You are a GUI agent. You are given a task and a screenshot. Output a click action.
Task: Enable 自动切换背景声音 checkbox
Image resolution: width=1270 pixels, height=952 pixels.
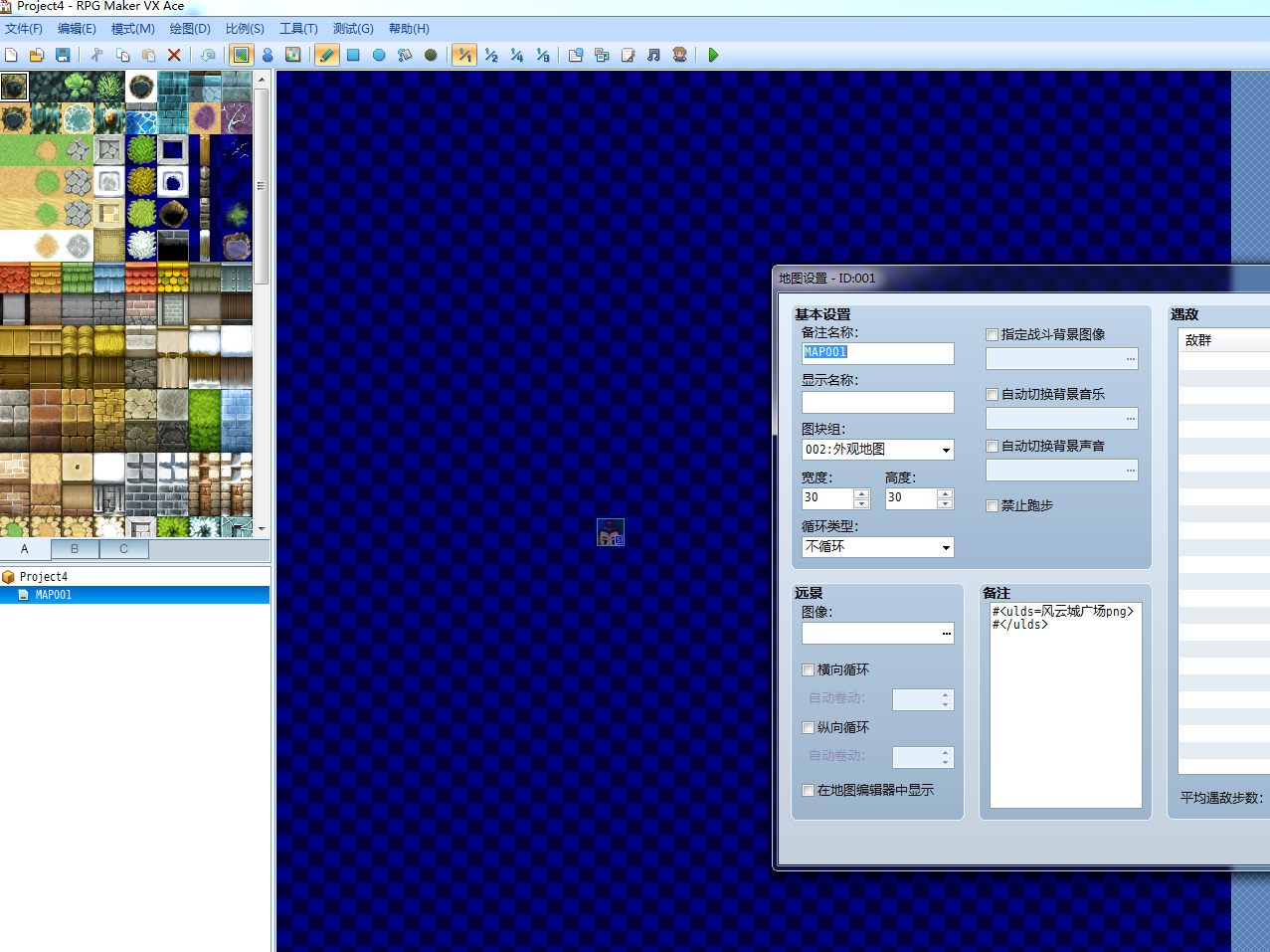point(992,447)
